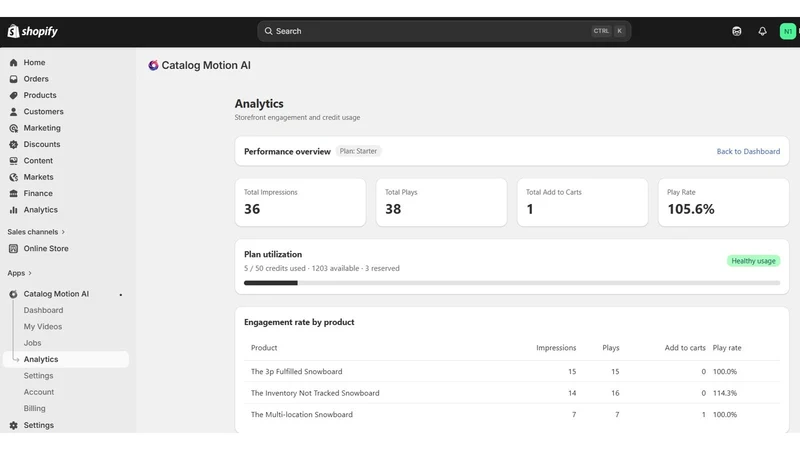Open Account under Catalog Motion AI
The height and width of the screenshot is (450, 800).
(39, 392)
